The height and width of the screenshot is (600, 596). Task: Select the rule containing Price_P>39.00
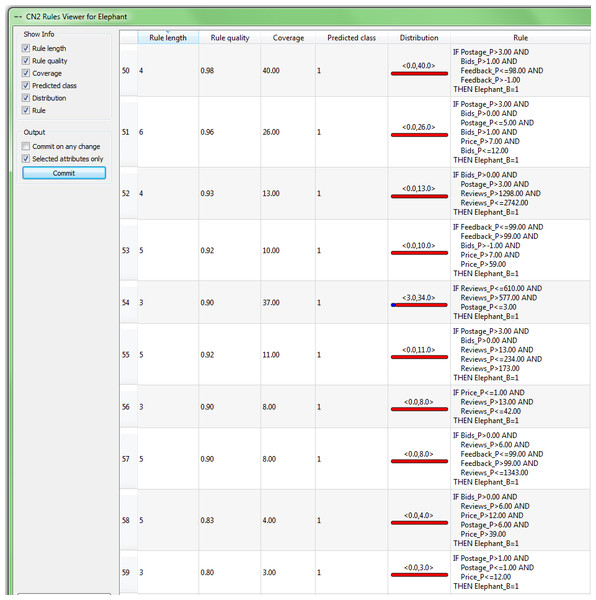[x=520, y=520]
